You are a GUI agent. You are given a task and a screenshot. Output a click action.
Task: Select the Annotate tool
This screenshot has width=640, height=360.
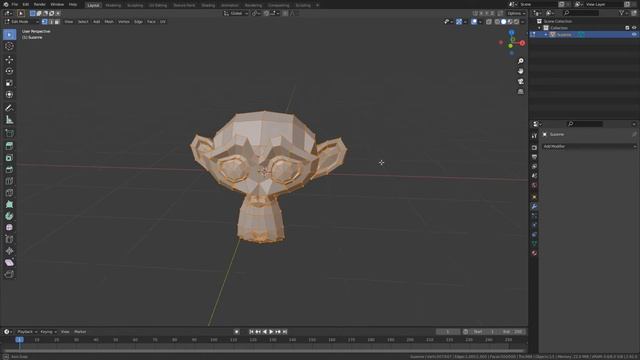coord(9,108)
